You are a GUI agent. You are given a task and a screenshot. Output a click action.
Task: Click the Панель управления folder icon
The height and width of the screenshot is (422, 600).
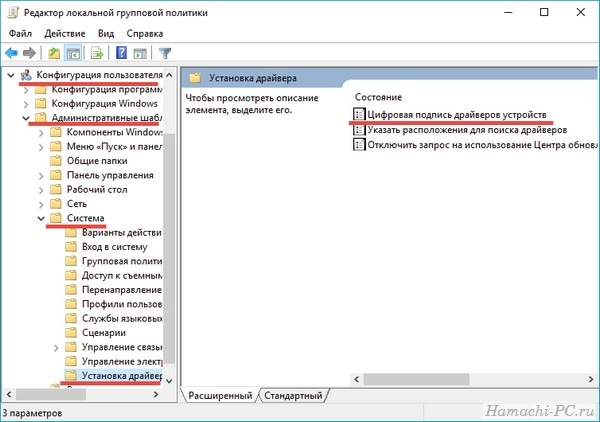pos(56,175)
